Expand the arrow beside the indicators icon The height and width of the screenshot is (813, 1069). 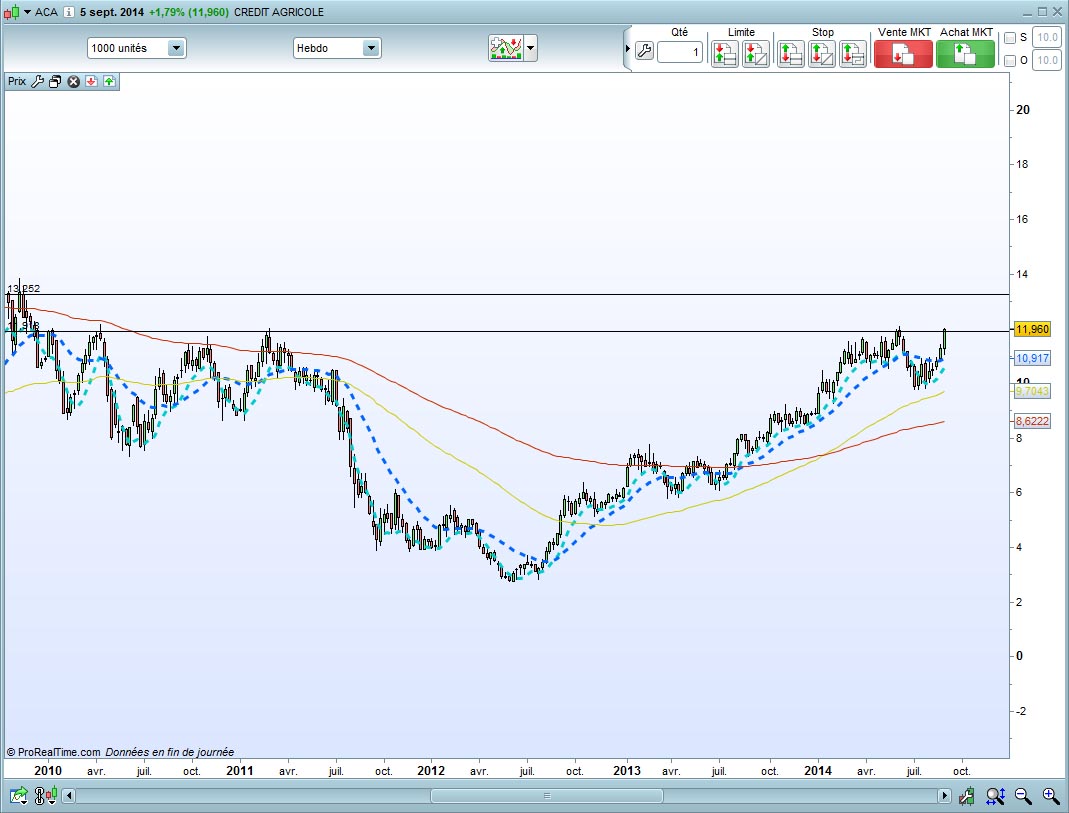point(530,48)
